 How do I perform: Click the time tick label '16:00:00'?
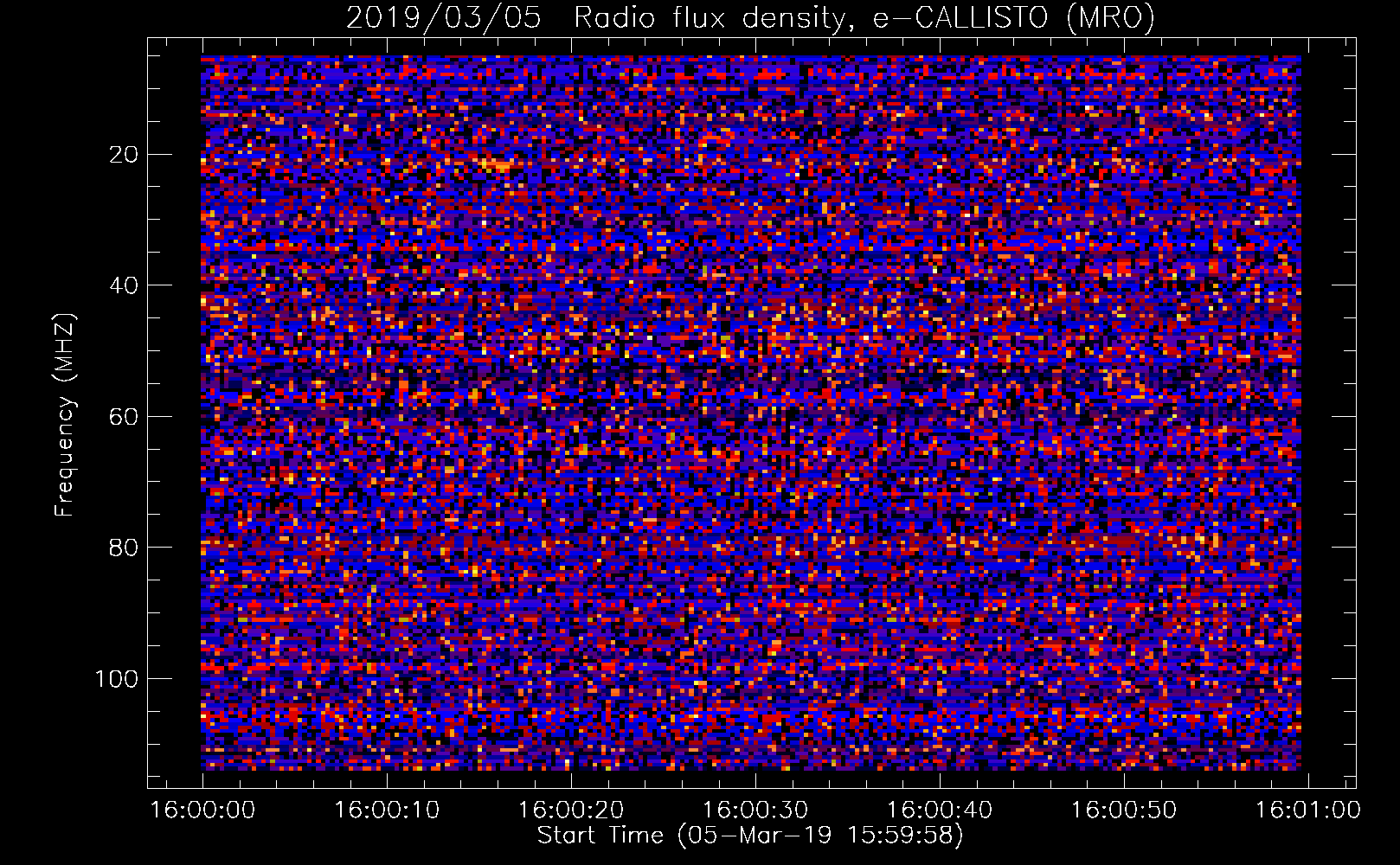point(202,811)
